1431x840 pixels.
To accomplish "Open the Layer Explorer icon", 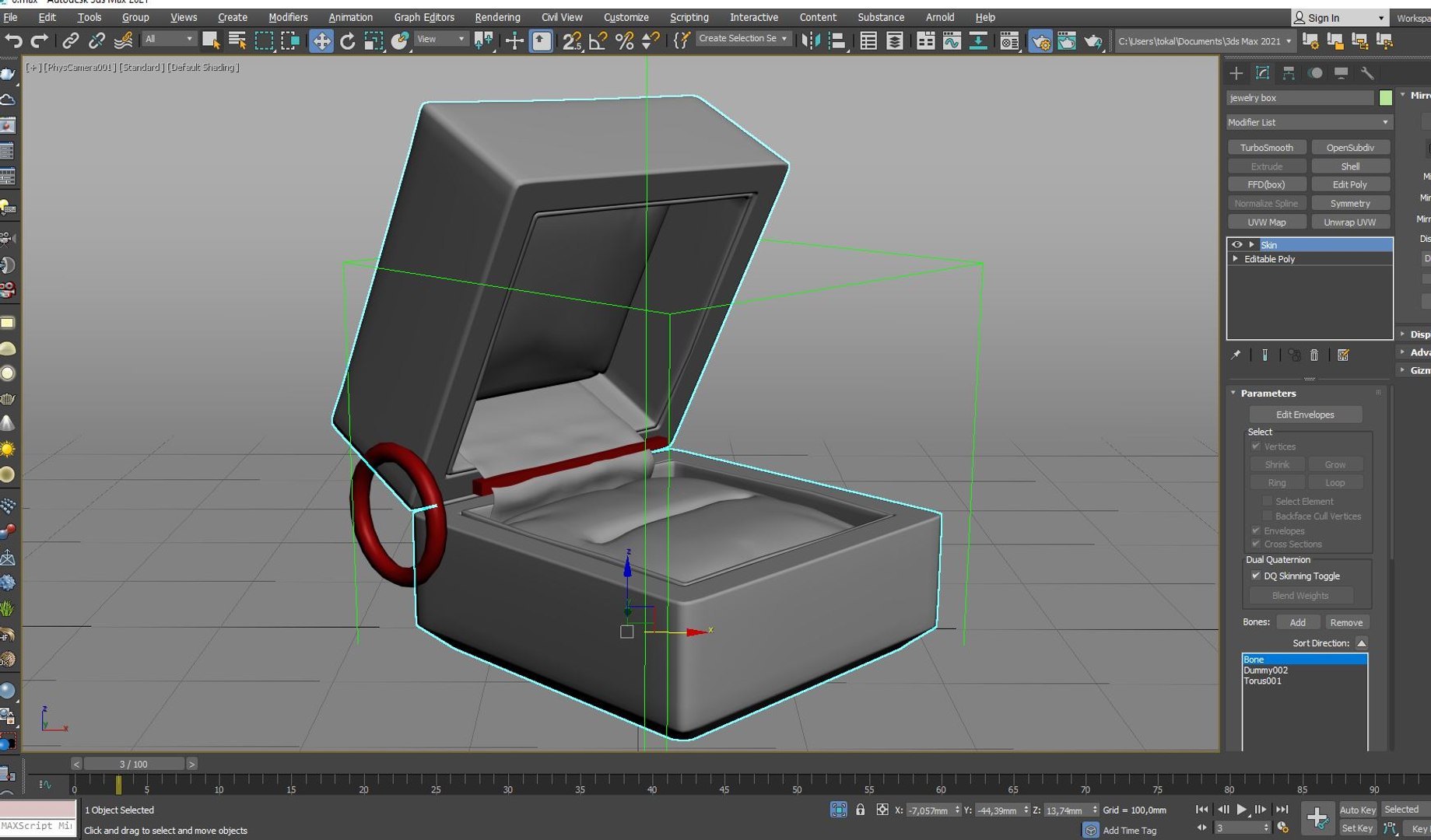I will pos(894,40).
